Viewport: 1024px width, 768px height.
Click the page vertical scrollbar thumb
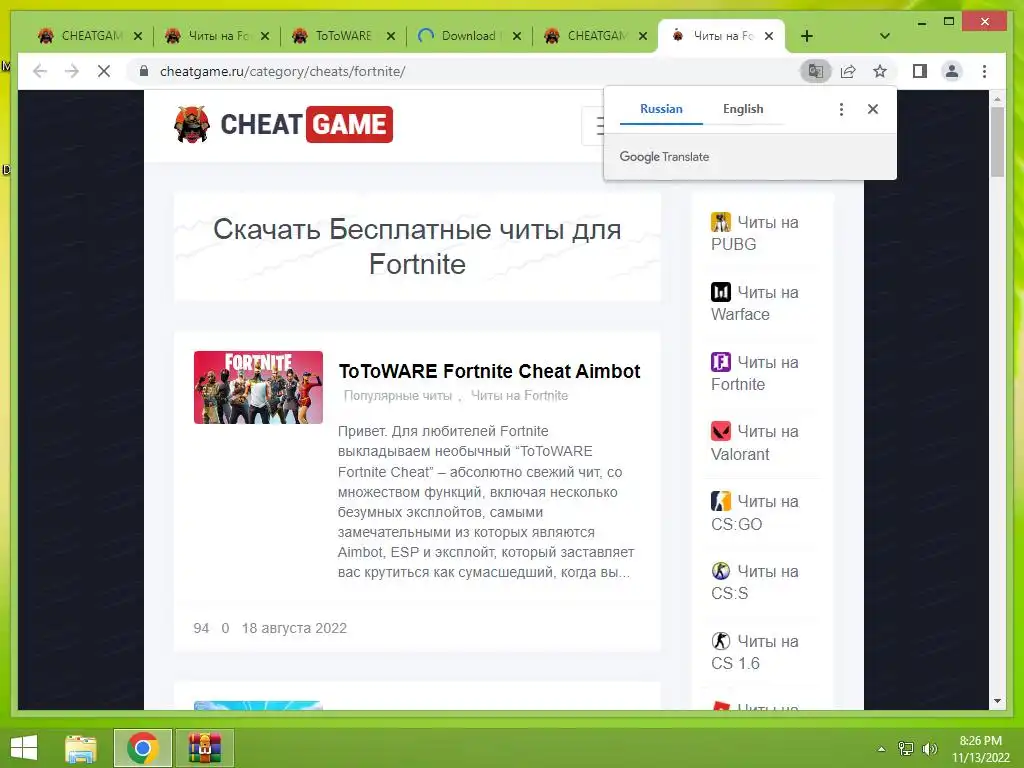click(997, 142)
